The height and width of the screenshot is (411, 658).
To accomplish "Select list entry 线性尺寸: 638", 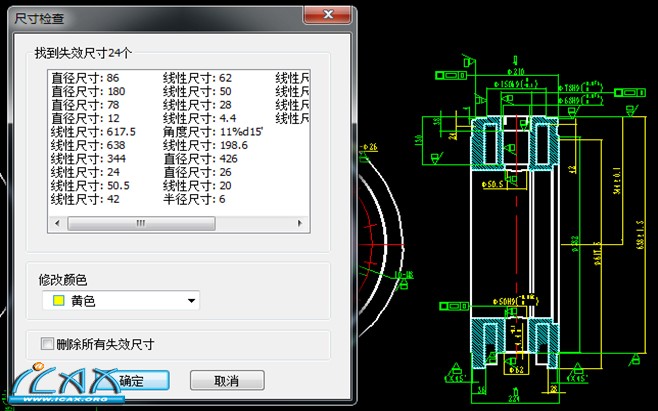I will tap(88, 146).
